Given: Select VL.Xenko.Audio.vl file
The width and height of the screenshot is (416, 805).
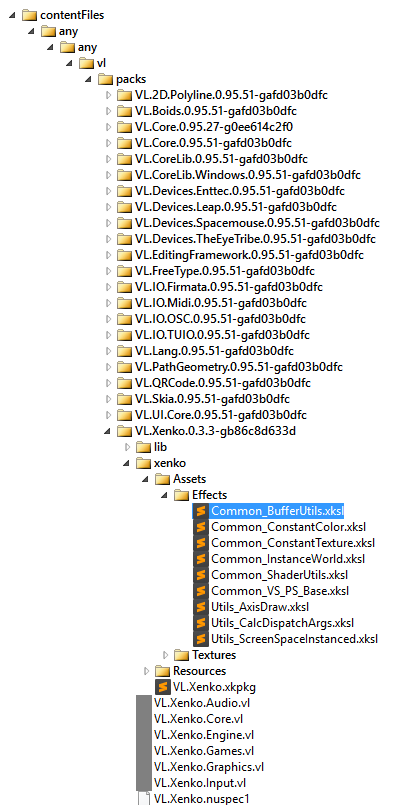Looking at the screenshot, I should 202,703.
